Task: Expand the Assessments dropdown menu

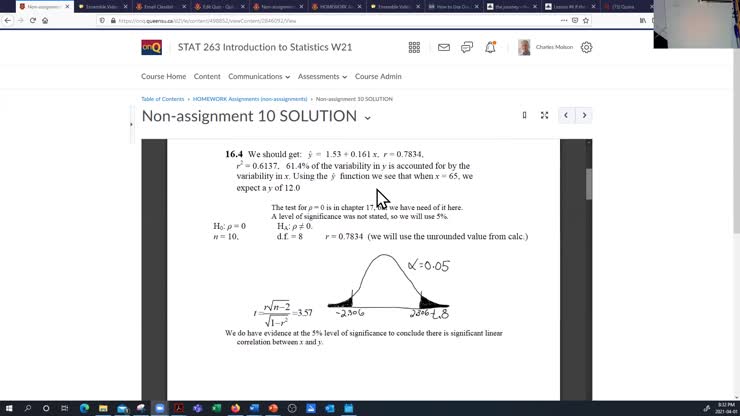Action: [322, 76]
